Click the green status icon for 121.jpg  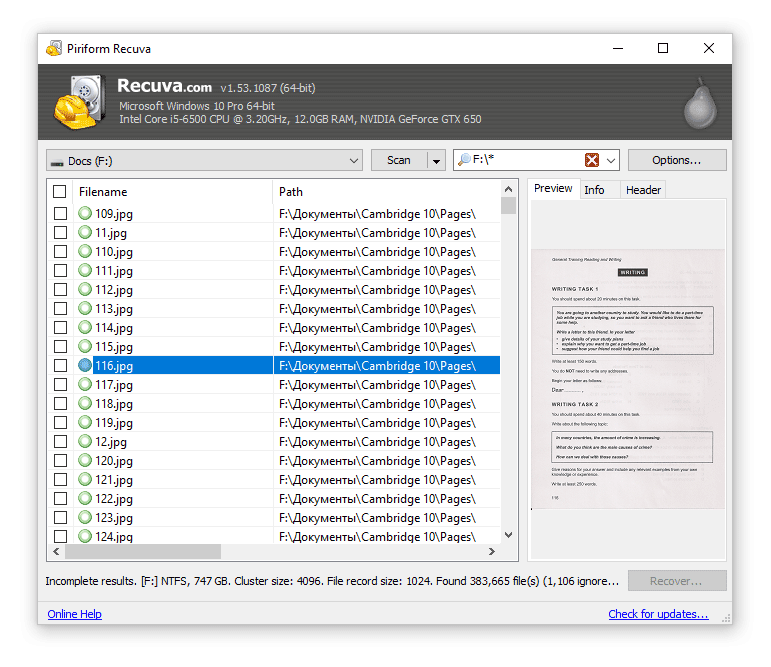[85, 479]
